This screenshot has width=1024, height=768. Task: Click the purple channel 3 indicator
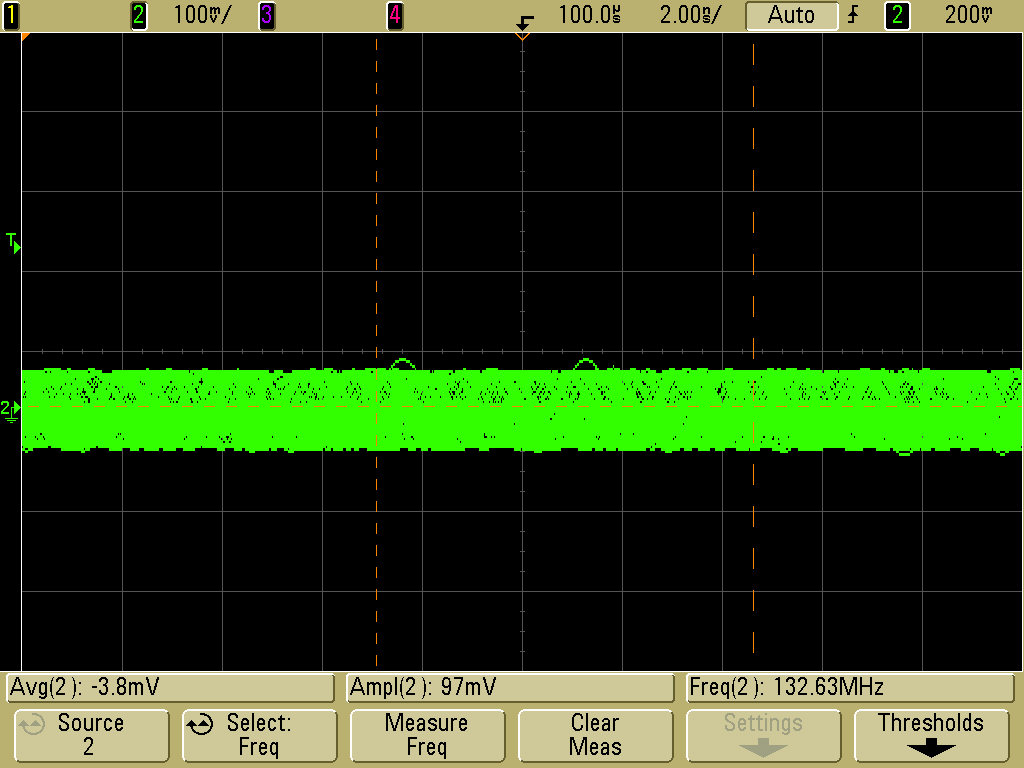click(x=266, y=15)
